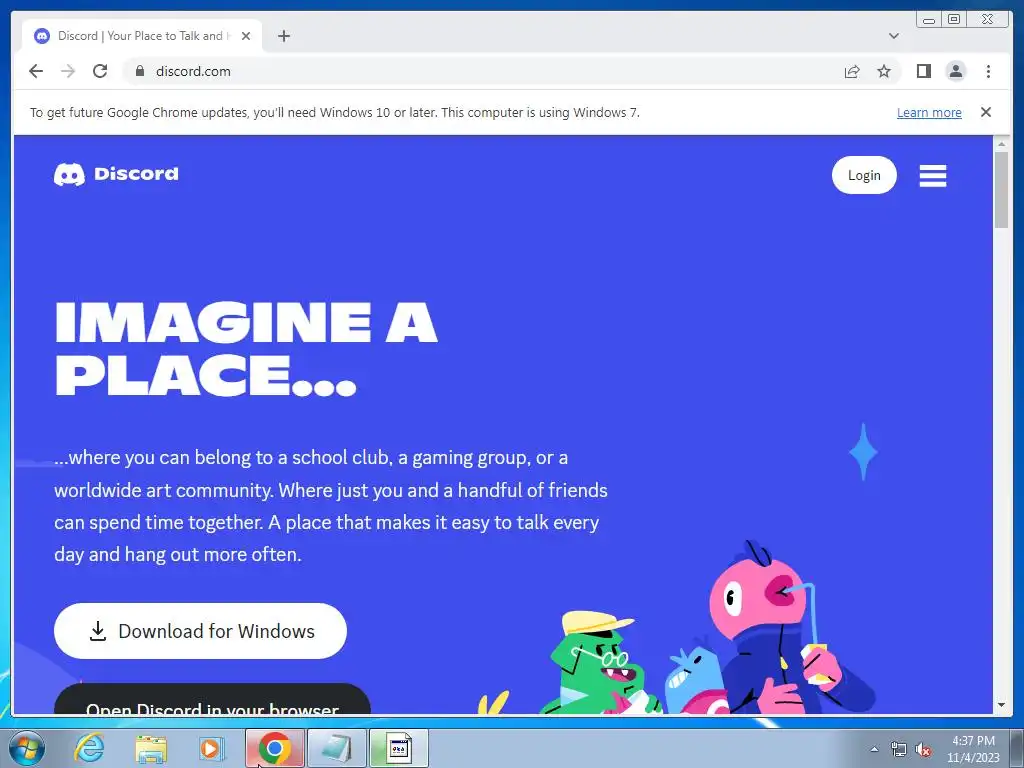
Task: Expand the tab search dropdown arrow
Action: pyautogui.click(x=894, y=36)
